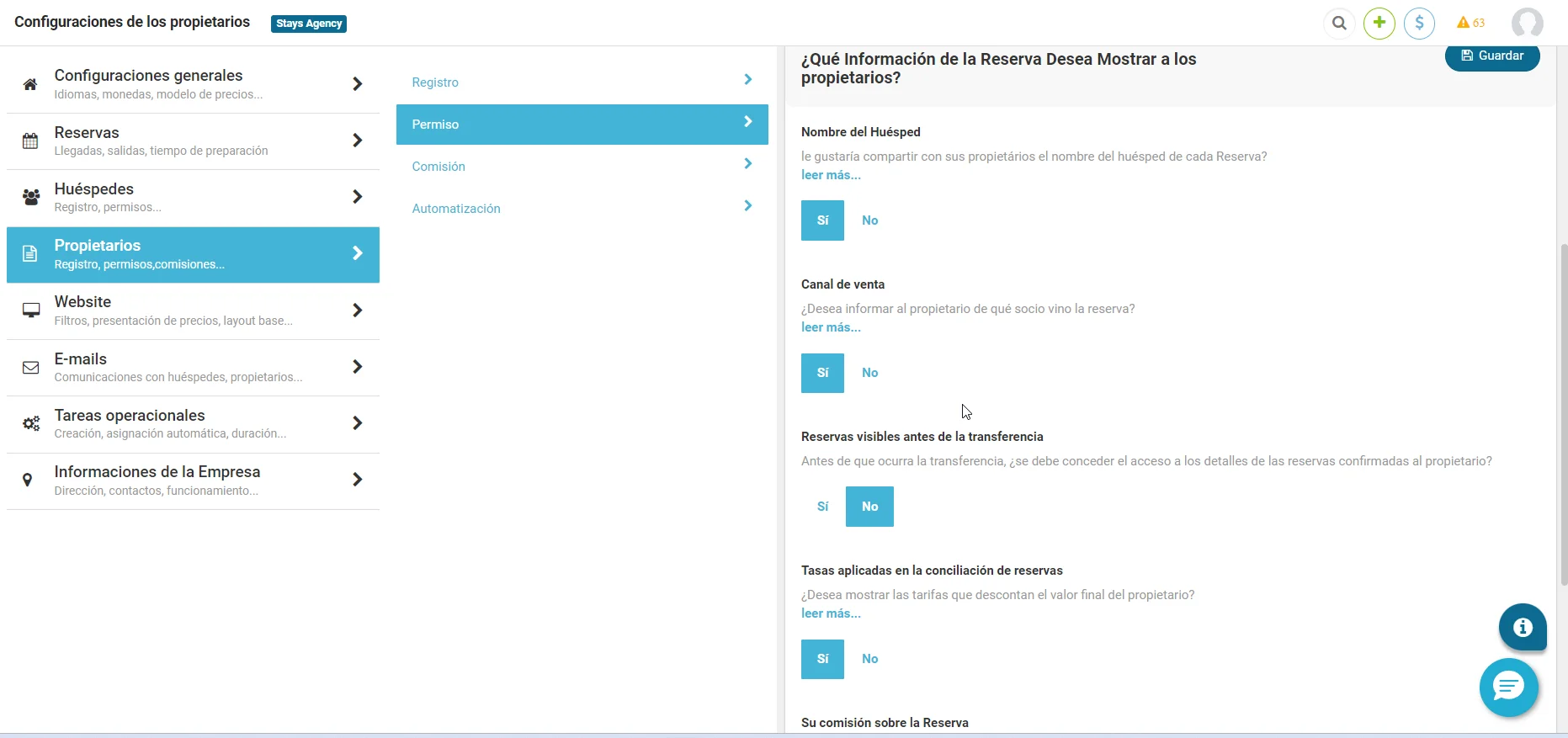The width and height of the screenshot is (1568, 738).
Task: Select No for Canal de venta
Action: tap(869, 373)
